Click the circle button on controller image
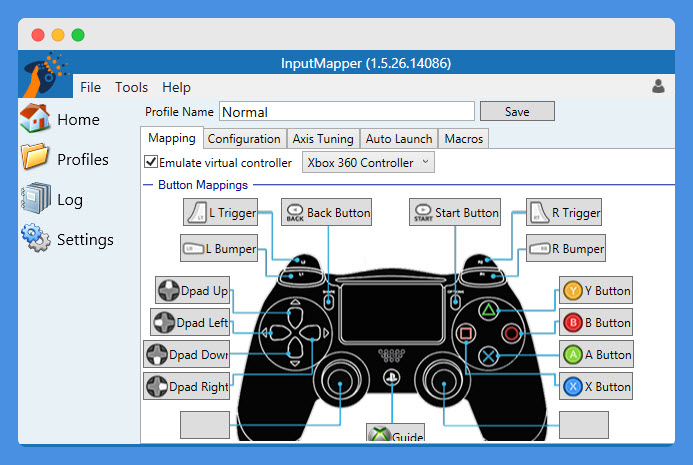The image size is (693, 465). [511, 333]
